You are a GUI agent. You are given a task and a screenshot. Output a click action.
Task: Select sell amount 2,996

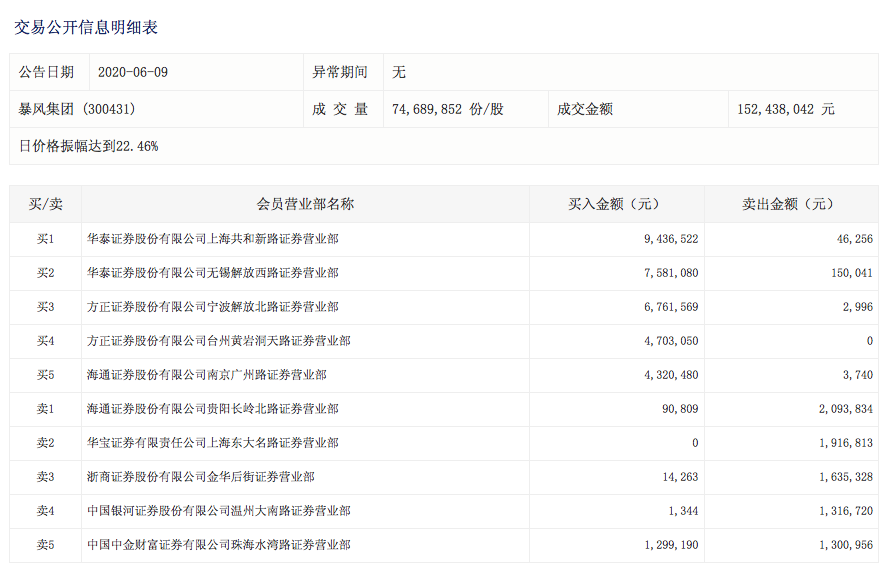pyautogui.click(x=858, y=307)
